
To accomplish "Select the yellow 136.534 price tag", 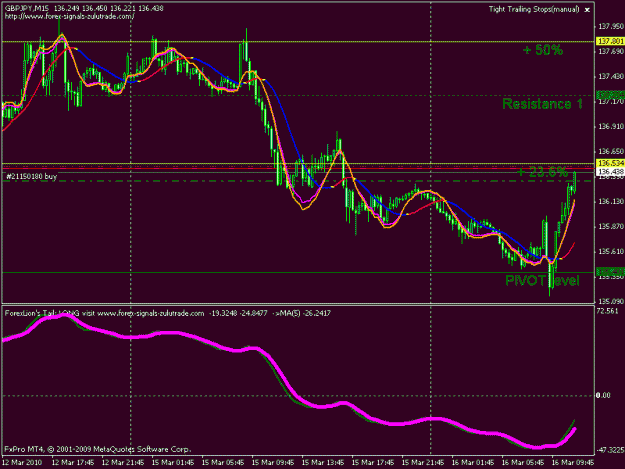I will point(610,163).
